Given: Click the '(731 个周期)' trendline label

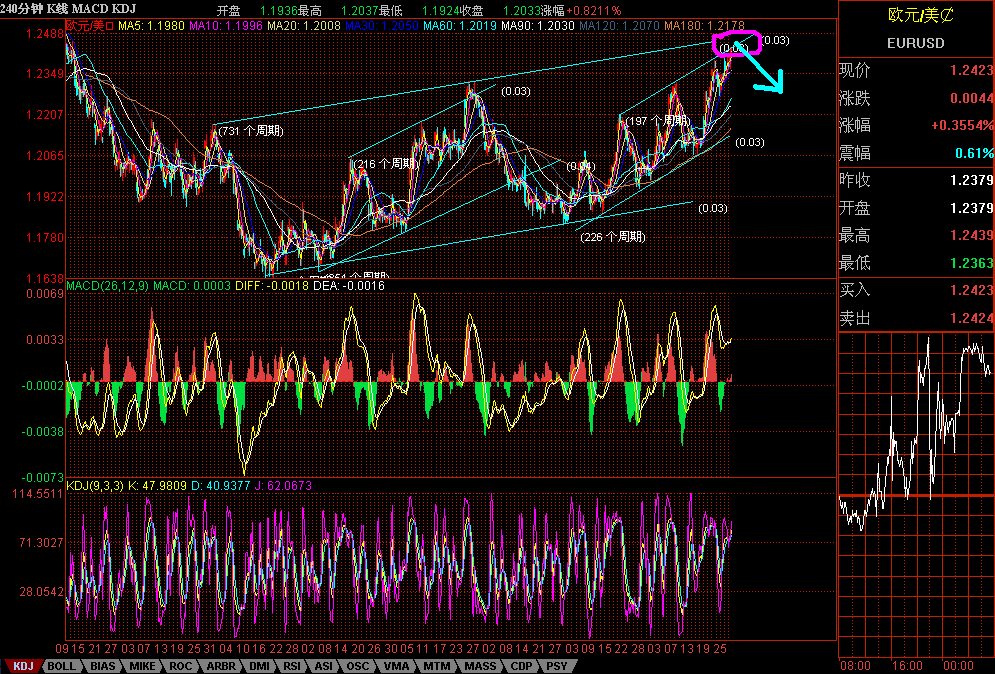Looking at the screenshot, I should click(x=251, y=131).
